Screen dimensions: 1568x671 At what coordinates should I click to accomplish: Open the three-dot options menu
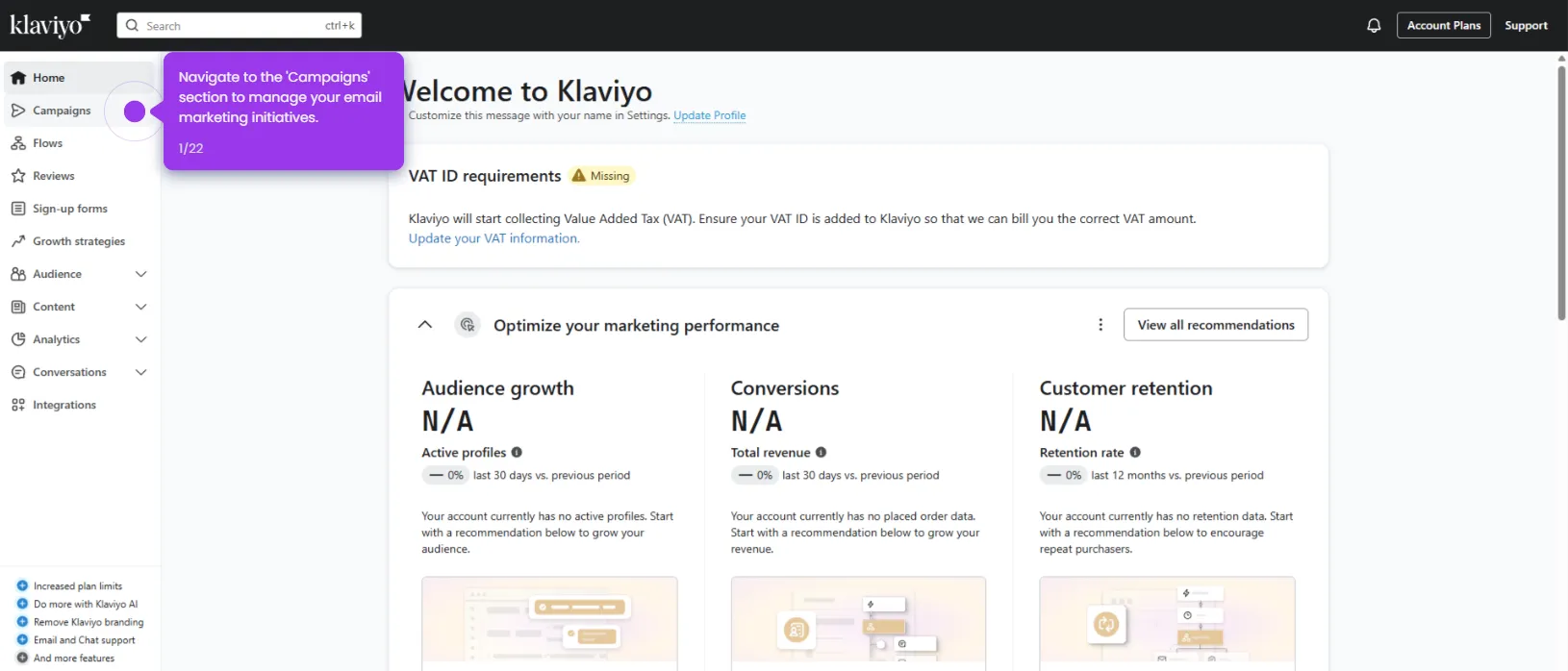[1100, 325]
